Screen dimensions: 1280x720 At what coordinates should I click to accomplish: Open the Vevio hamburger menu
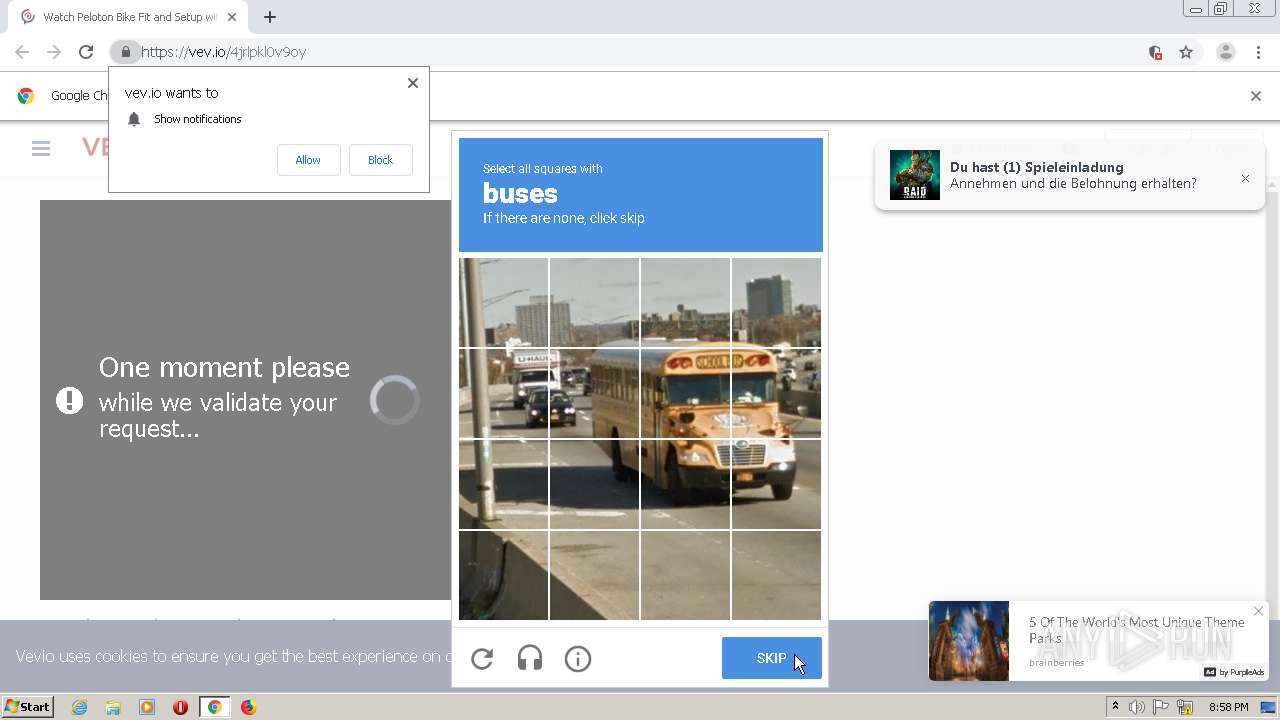pyautogui.click(x=41, y=148)
